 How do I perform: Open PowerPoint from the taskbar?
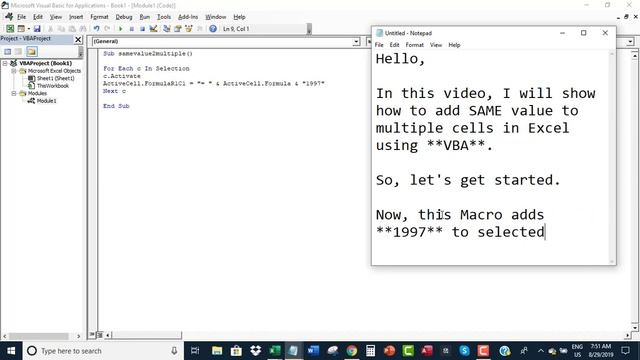click(389, 351)
